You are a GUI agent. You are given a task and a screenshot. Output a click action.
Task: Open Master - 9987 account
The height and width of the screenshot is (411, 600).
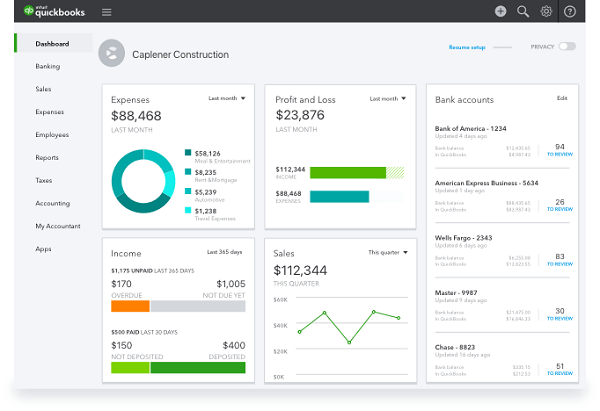coord(456,293)
